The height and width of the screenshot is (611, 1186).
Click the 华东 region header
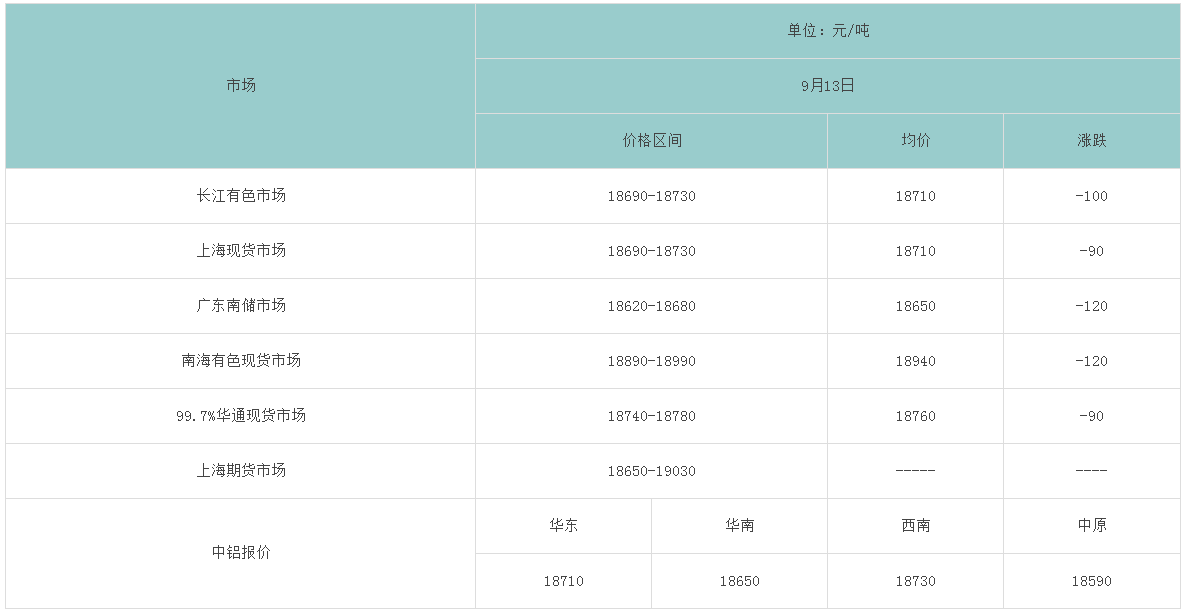(x=563, y=526)
